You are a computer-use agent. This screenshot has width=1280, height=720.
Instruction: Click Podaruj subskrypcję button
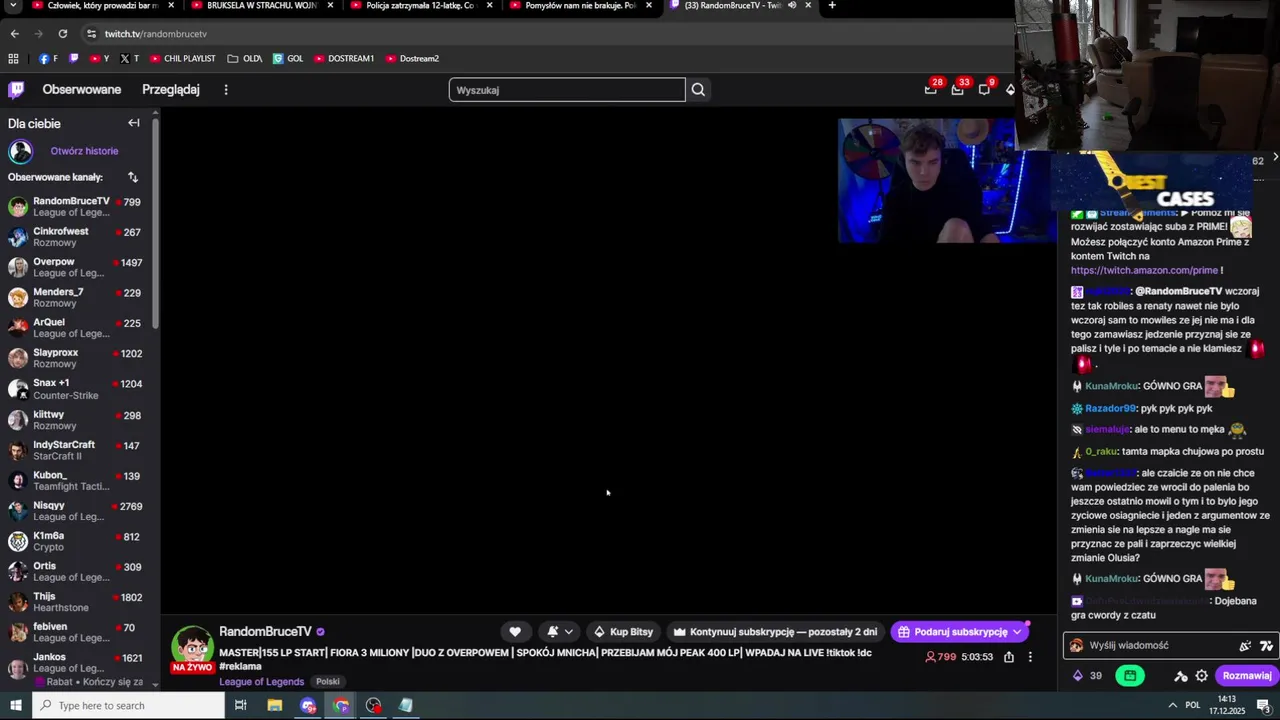pyautogui.click(x=959, y=632)
